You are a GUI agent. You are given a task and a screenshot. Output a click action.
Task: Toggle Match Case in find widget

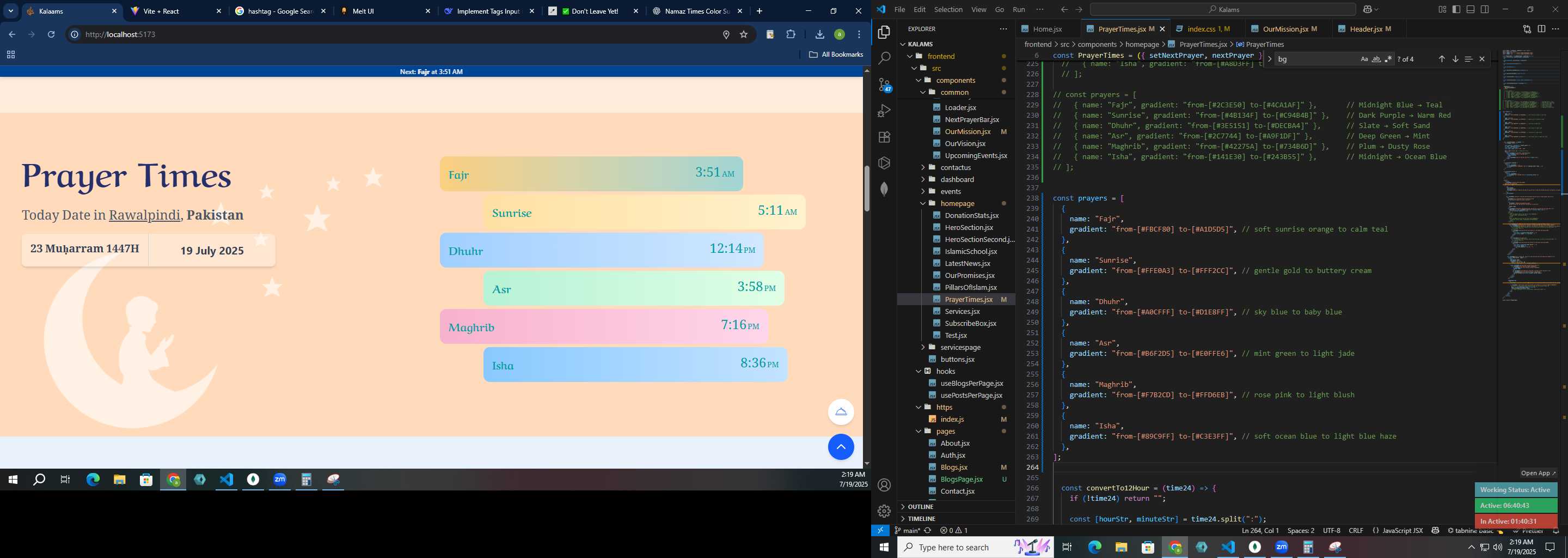click(1364, 59)
